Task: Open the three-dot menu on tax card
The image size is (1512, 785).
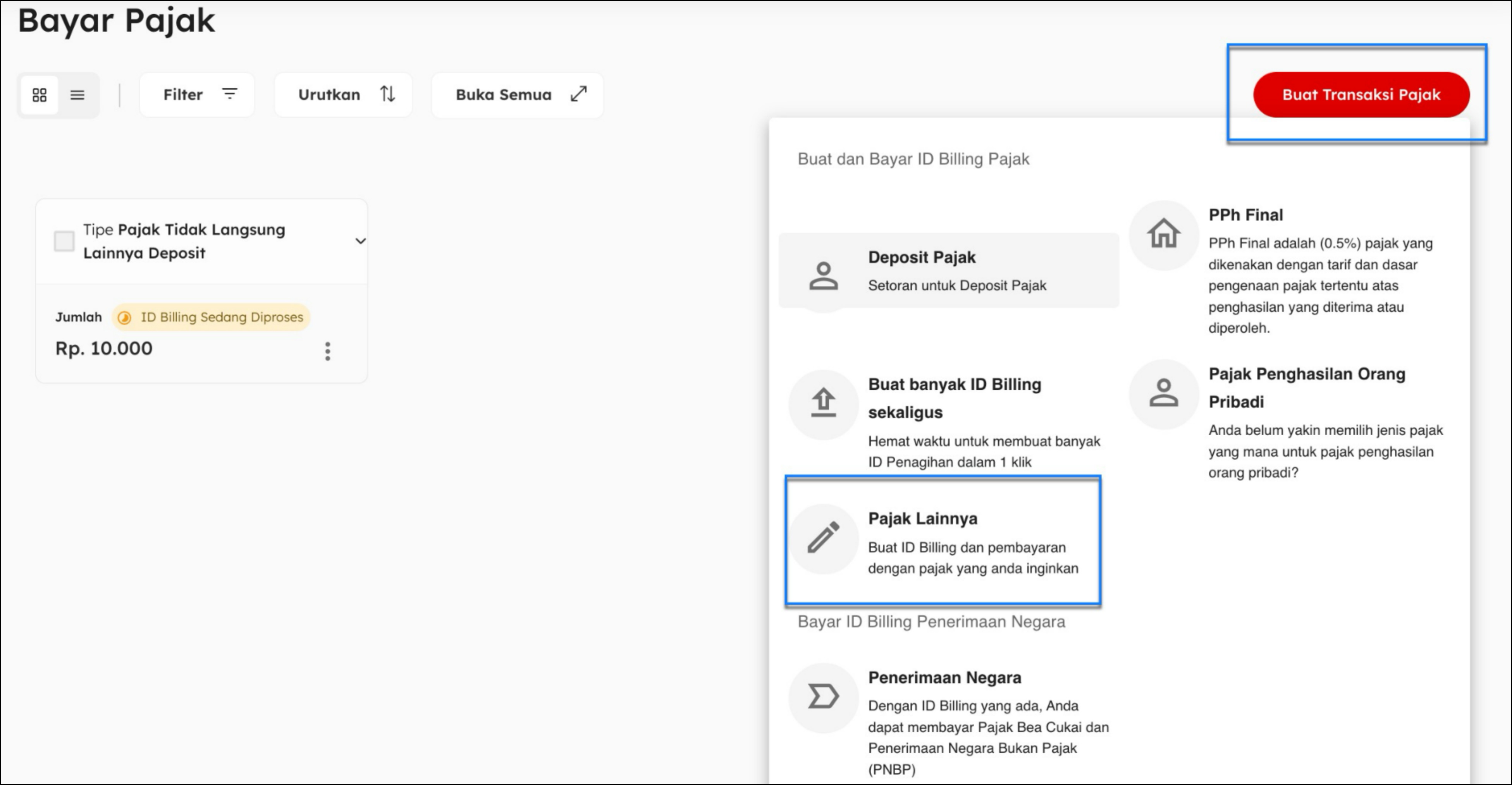Action: pos(327,351)
